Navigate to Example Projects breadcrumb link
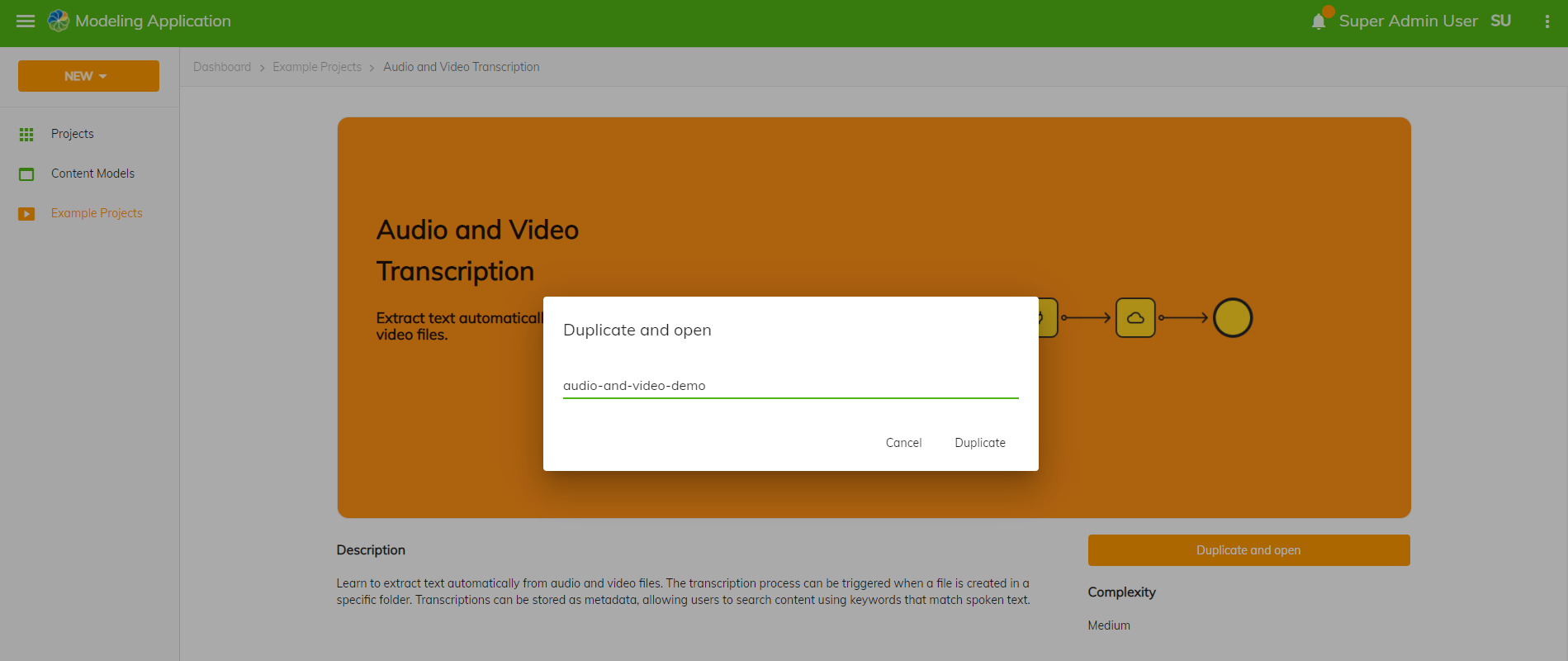The width and height of the screenshot is (1568, 661). 317,67
